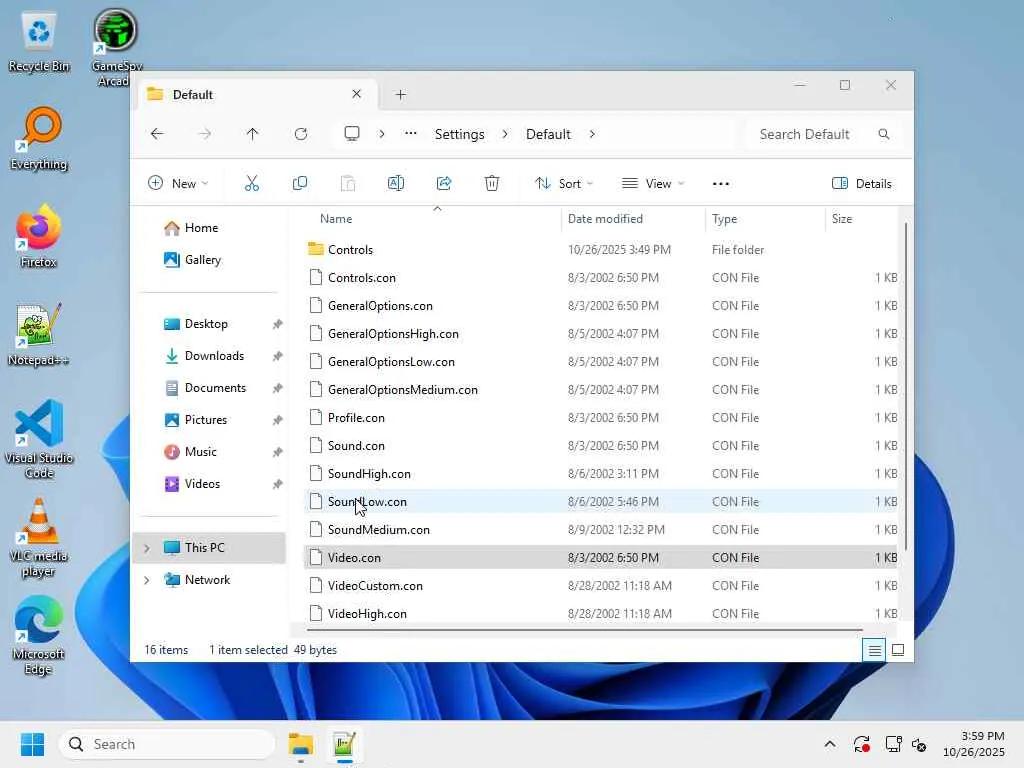The image size is (1024, 768).
Task: Select Notepad++ desktop shortcut
Action: tap(39, 334)
